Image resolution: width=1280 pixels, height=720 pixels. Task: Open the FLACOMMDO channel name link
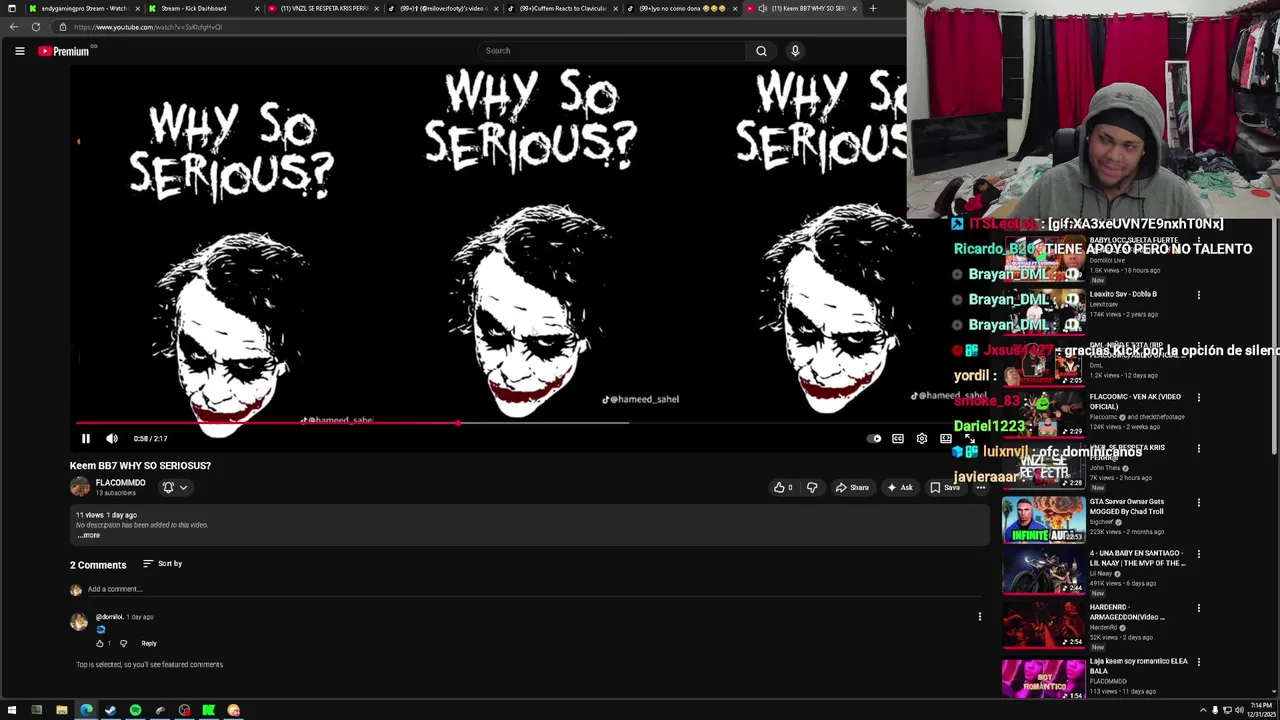click(120, 483)
